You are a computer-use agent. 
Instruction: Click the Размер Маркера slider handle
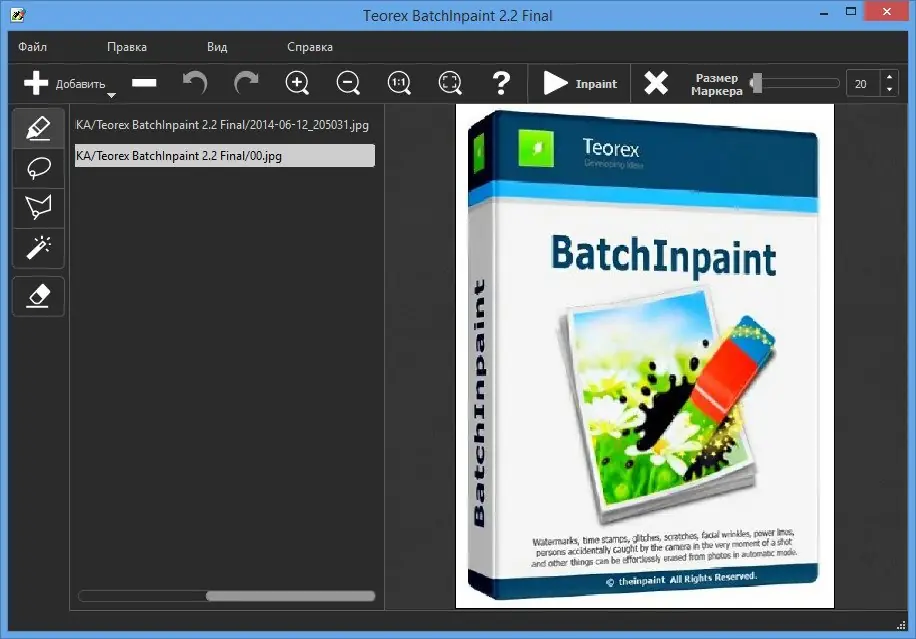757,83
